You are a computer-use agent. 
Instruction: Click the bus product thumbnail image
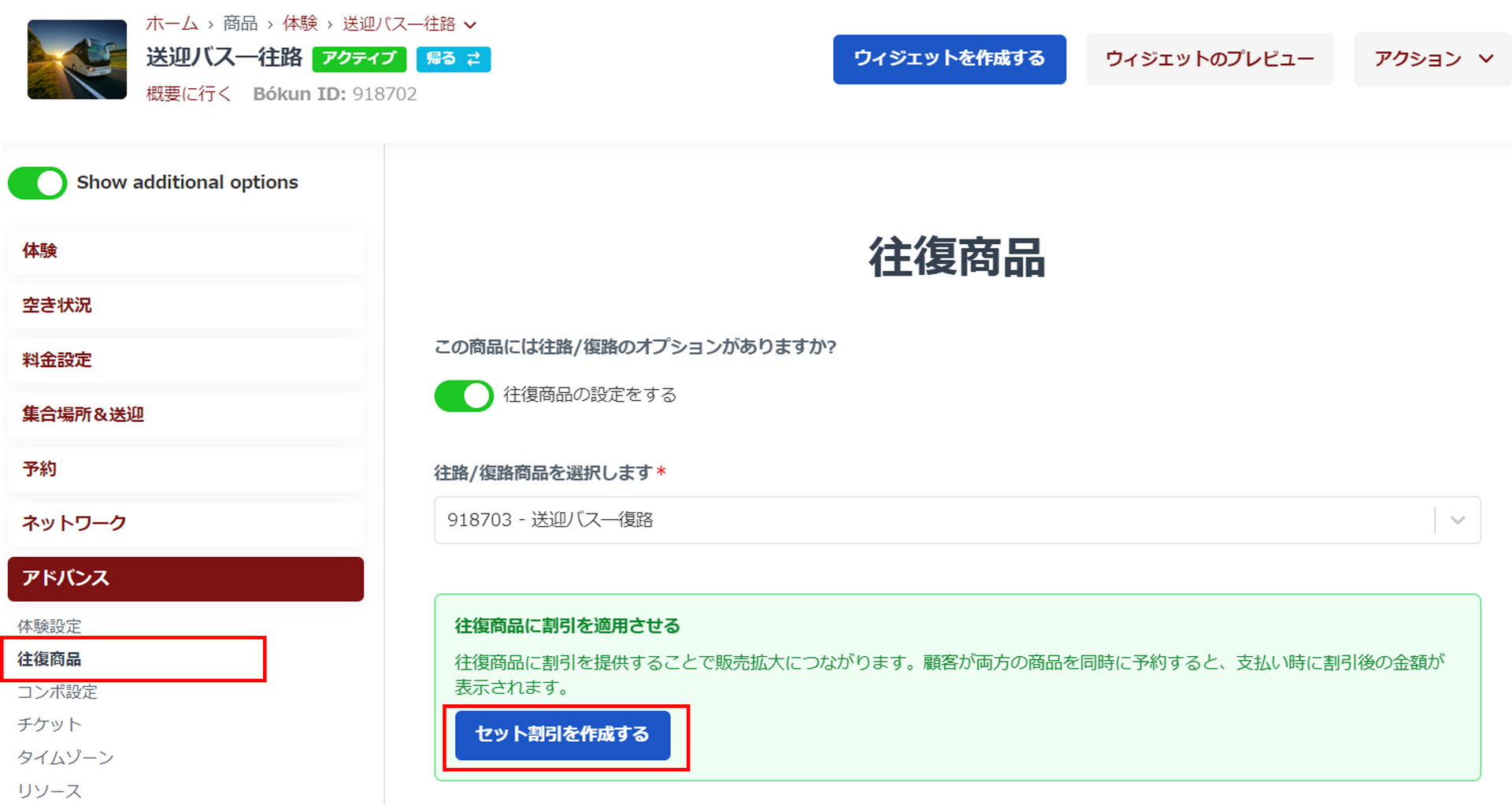pos(77,60)
